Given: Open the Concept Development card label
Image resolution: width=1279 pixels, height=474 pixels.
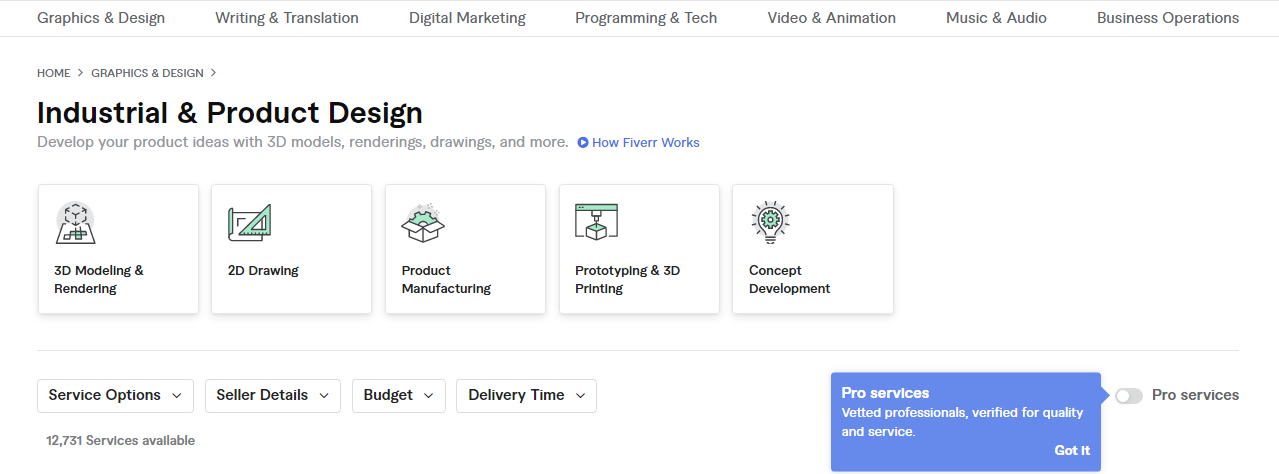Looking at the screenshot, I should (x=789, y=280).
